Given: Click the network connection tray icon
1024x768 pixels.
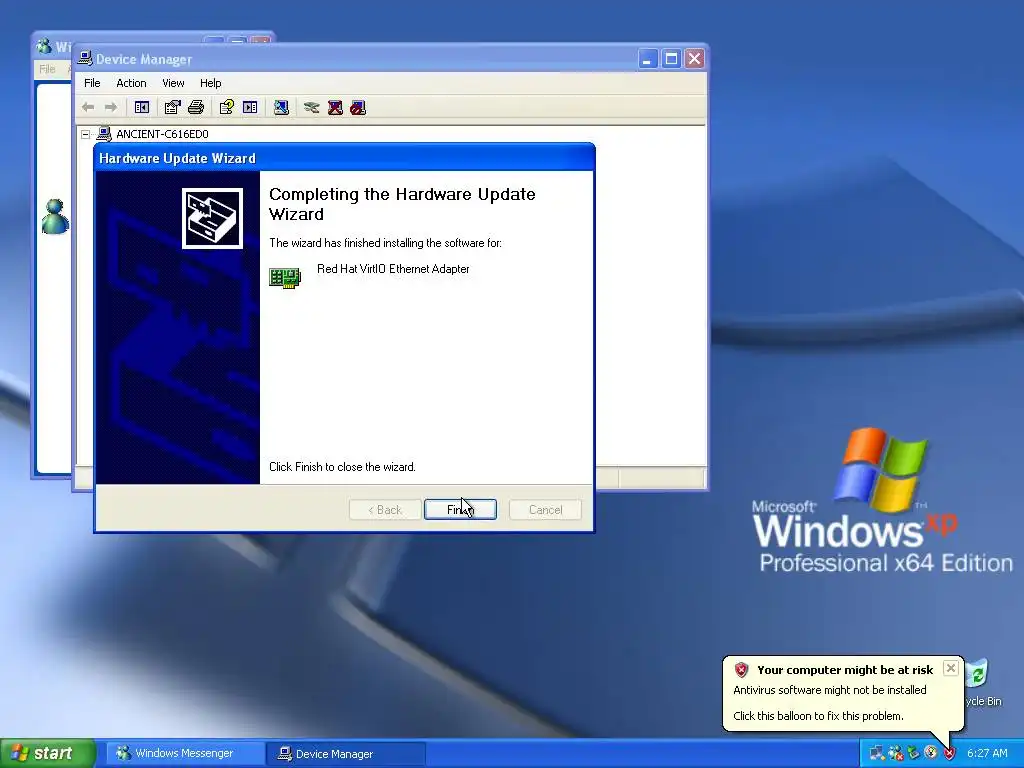Looking at the screenshot, I should point(876,753).
